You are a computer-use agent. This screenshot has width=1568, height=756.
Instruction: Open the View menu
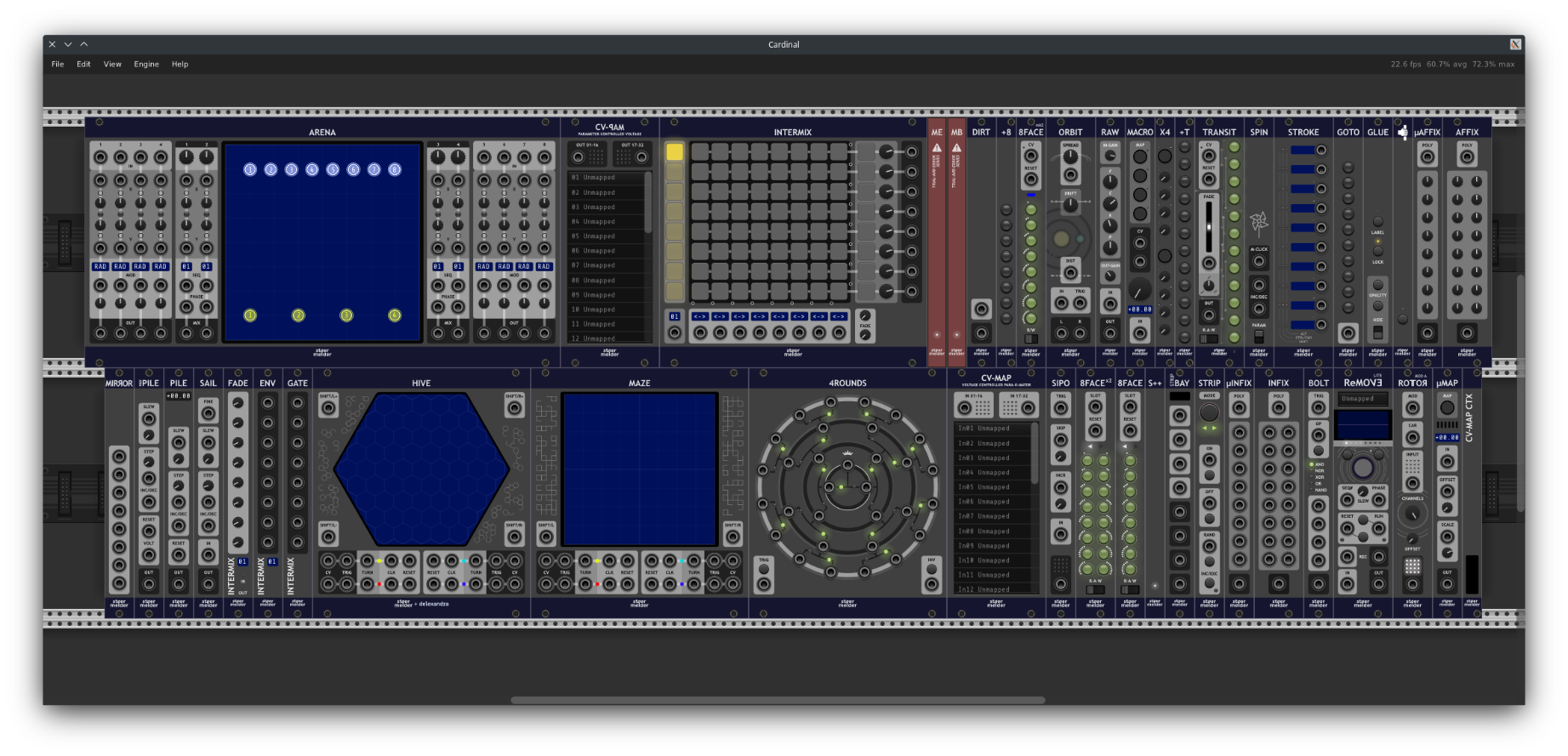[112, 65]
